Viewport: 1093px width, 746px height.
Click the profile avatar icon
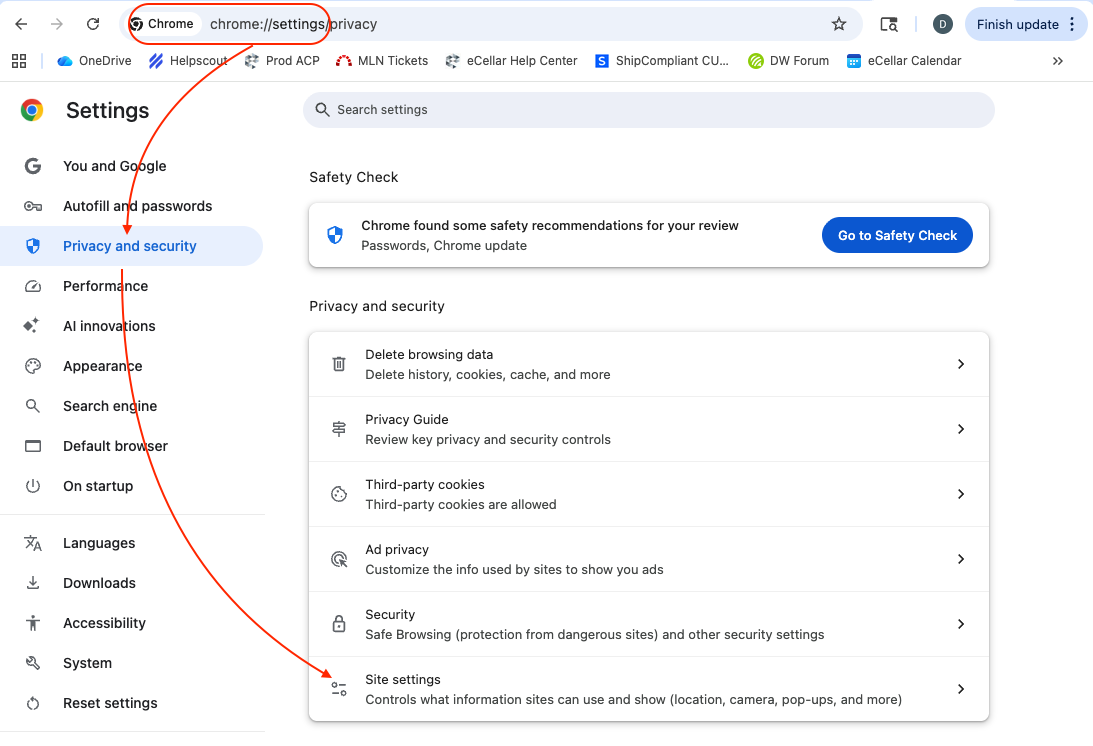tap(942, 24)
